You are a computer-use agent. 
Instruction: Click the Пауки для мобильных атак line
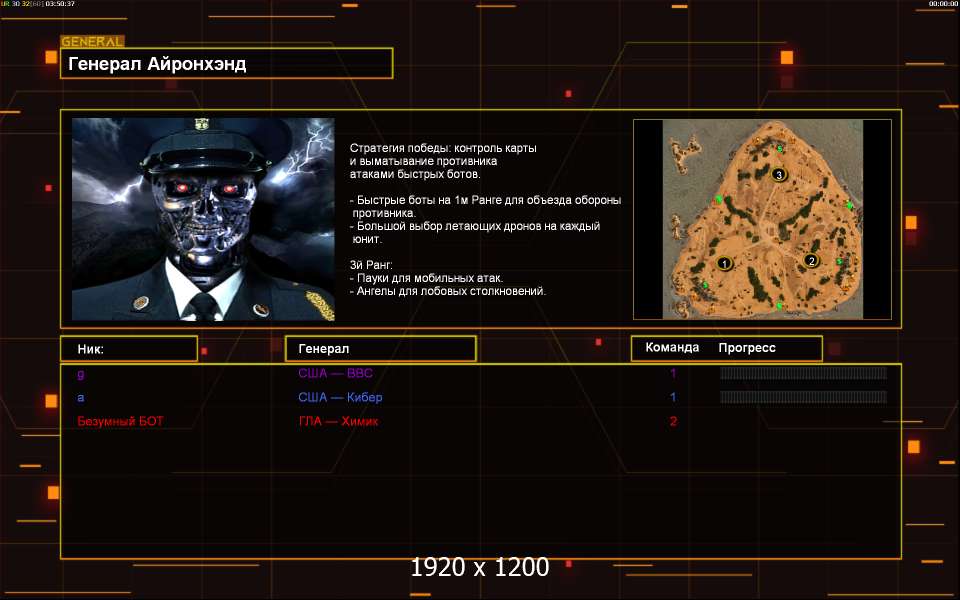click(x=426, y=278)
